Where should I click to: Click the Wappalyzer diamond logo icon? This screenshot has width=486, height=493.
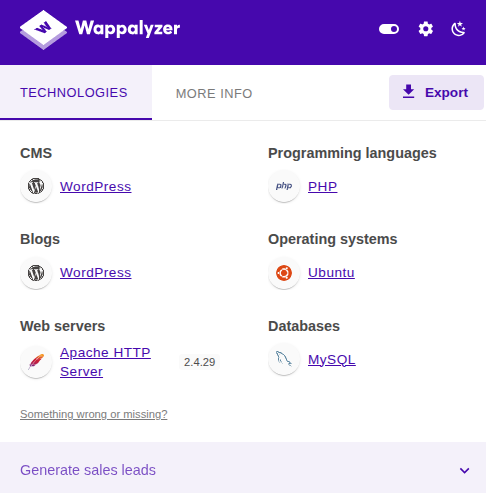(43, 29)
